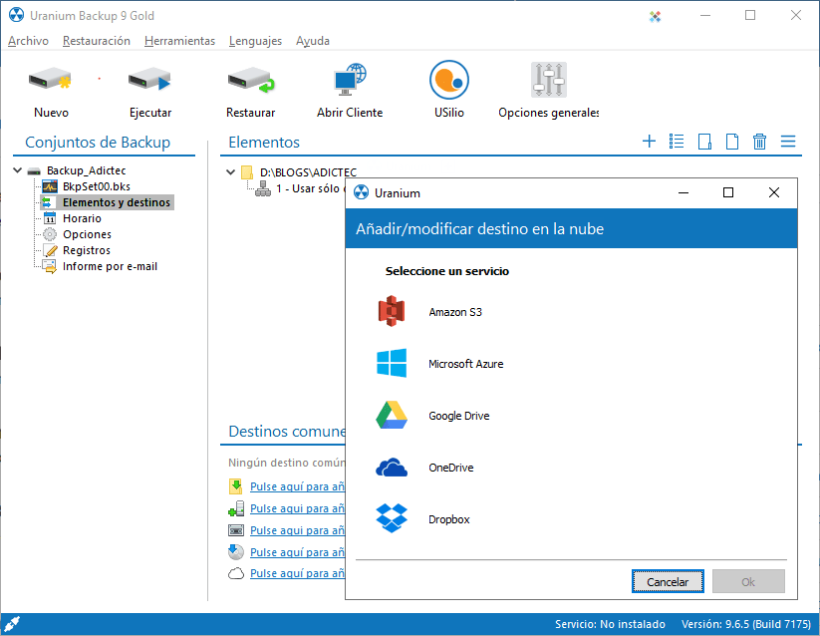The width and height of the screenshot is (820, 636).
Task: Click the Nuevo backup toolbar icon
Action: [x=50, y=81]
